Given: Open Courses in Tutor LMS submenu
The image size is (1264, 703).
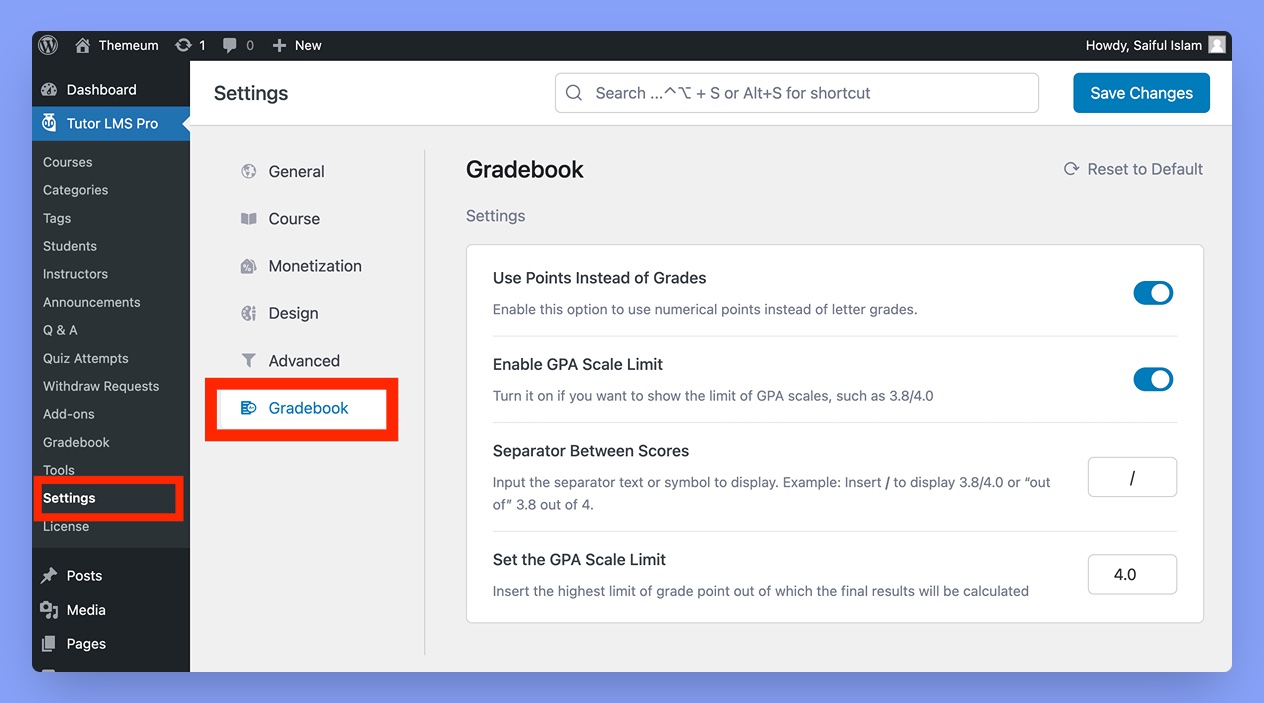Looking at the screenshot, I should (x=68, y=162).
